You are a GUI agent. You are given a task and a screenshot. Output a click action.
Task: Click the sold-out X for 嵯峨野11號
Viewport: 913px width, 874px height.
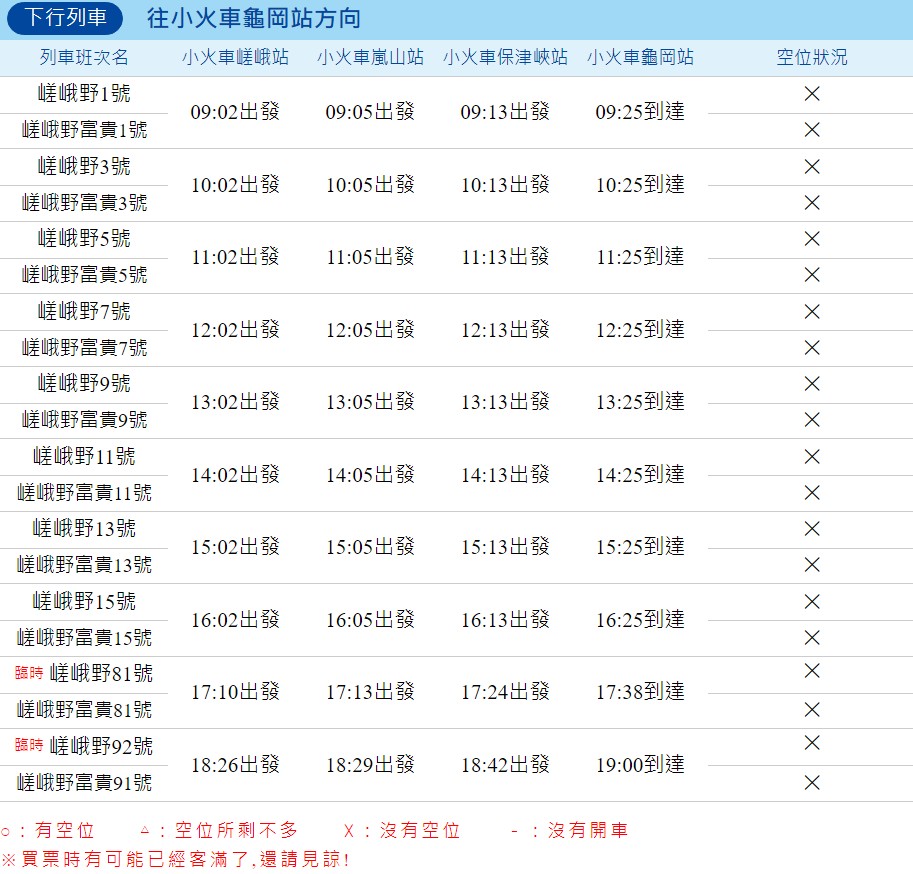click(x=812, y=457)
